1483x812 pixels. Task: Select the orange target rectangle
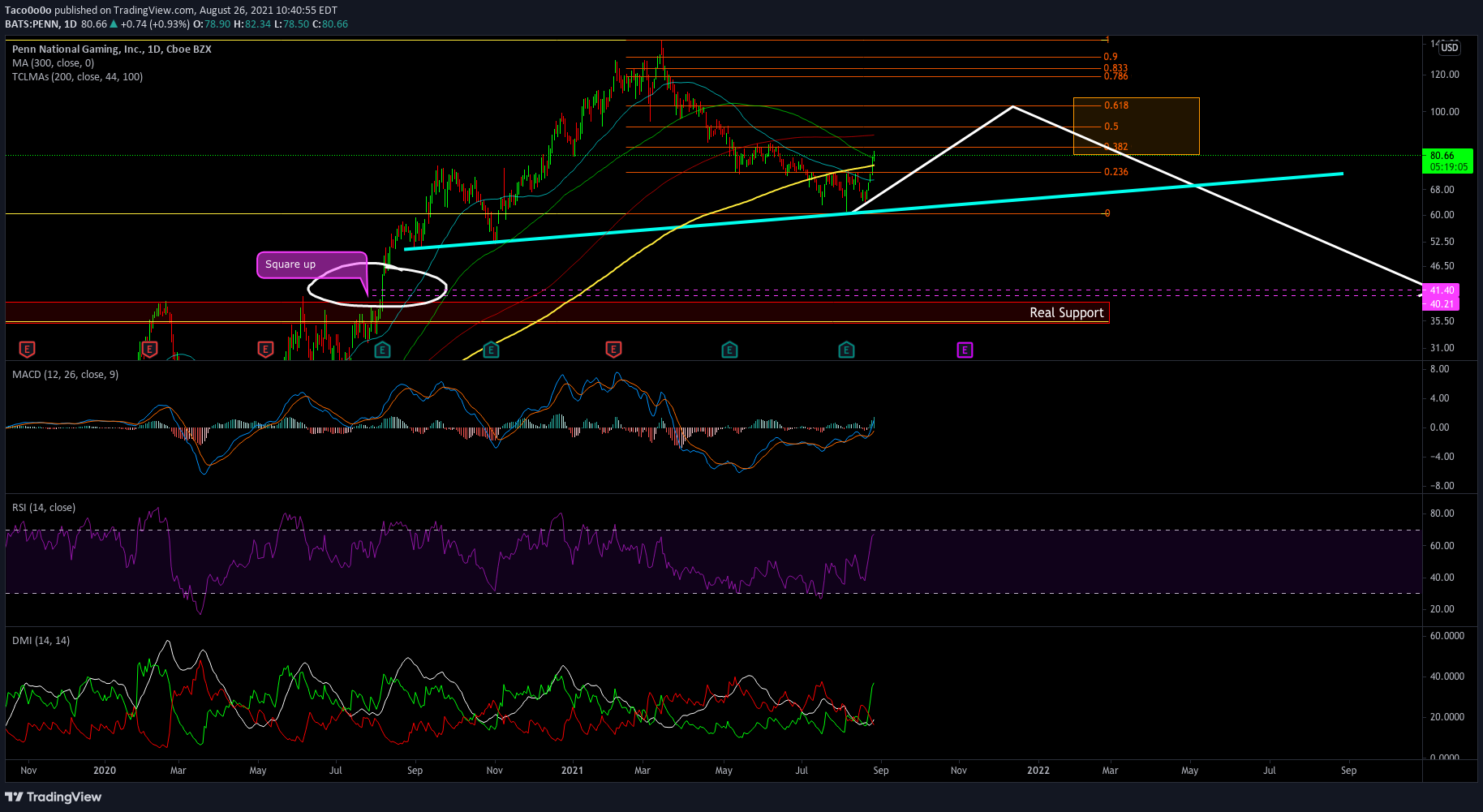click(x=1136, y=126)
